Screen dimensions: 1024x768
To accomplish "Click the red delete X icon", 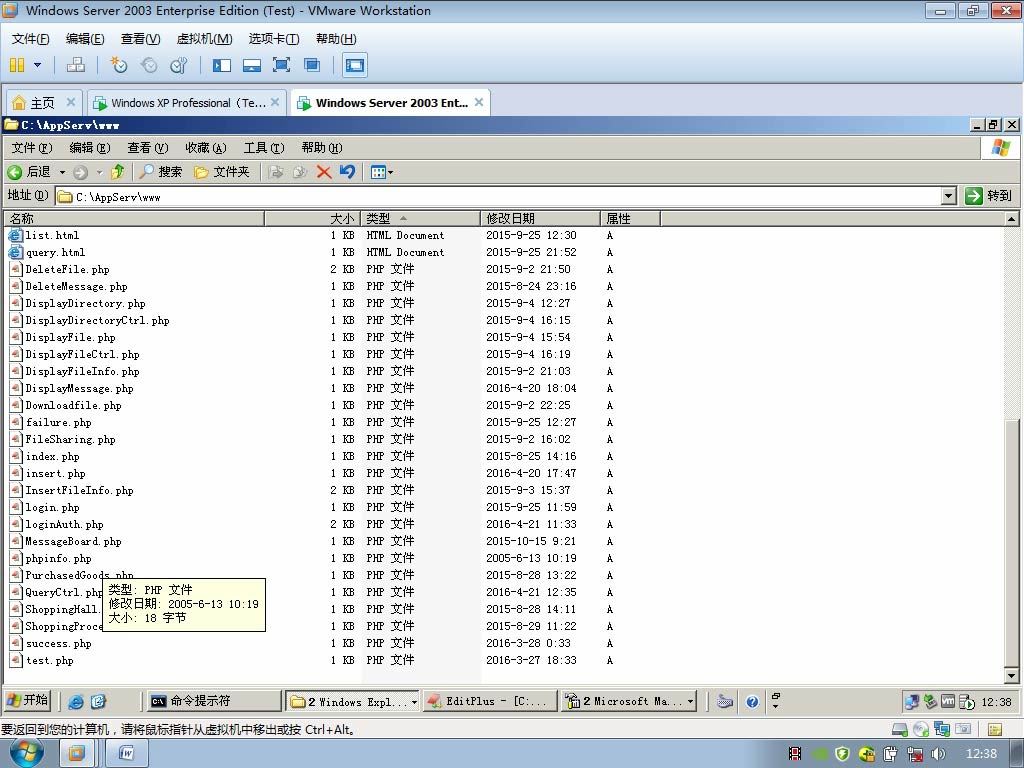I will [323, 172].
